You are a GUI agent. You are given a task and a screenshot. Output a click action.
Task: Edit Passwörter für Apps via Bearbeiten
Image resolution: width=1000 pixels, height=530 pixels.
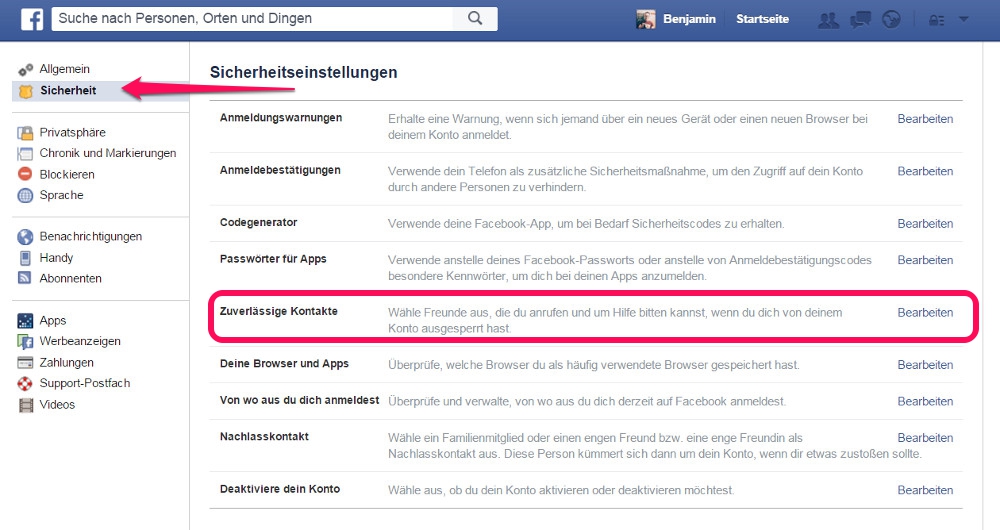tap(925, 260)
